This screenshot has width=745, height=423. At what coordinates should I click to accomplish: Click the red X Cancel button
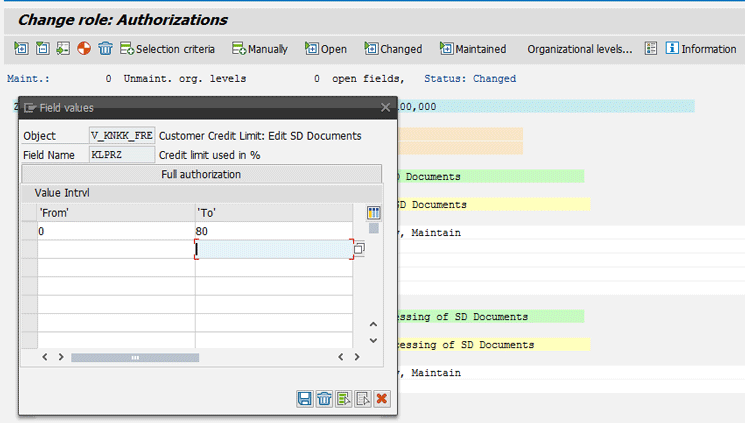click(382, 398)
